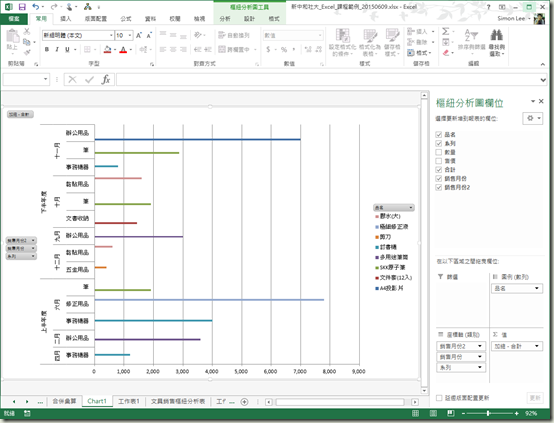Viewport: 554px width, 423px height.
Task: Click the formula bar cancel X icon
Action: [x=72, y=80]
